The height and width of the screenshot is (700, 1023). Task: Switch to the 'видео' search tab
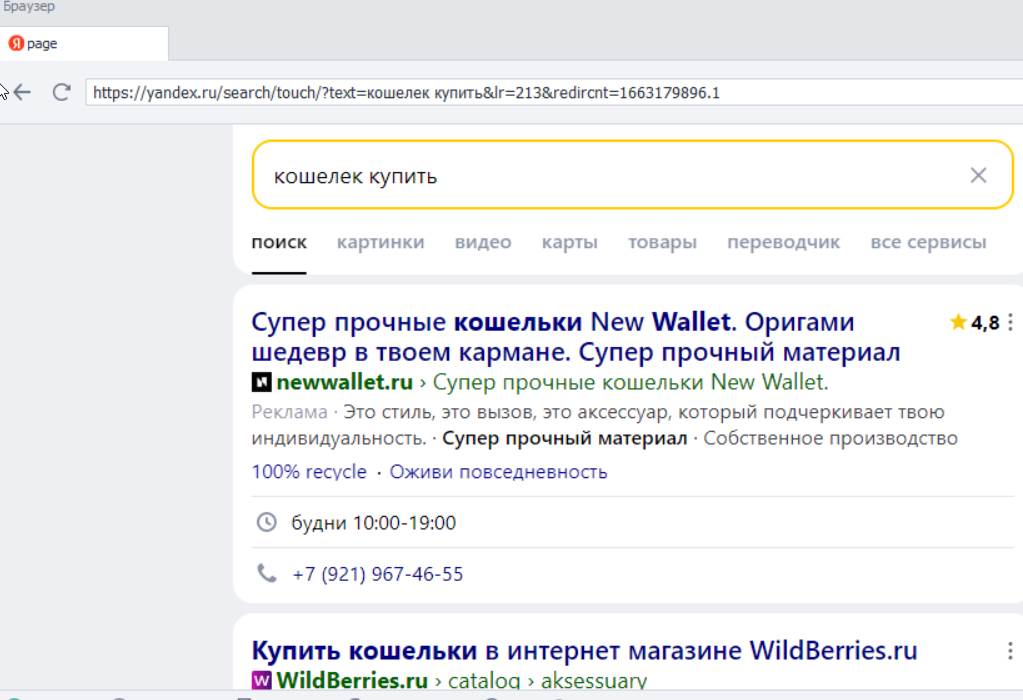click(x=483, y=242)
